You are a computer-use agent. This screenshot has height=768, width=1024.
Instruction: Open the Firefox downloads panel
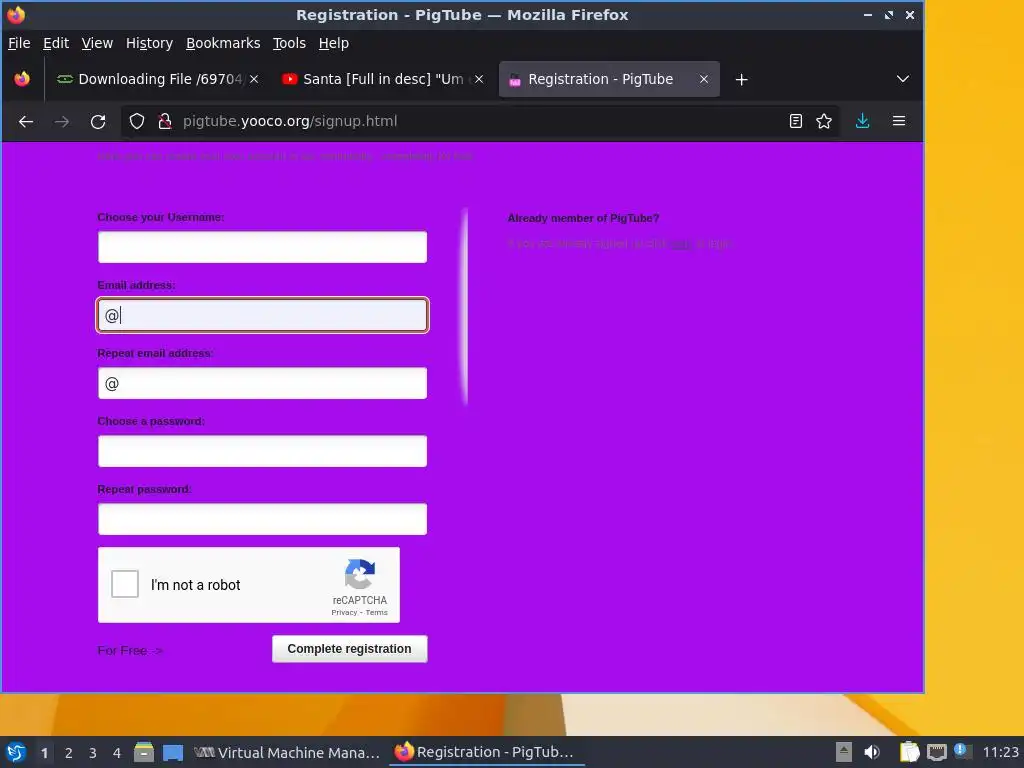tap(863, 121)
